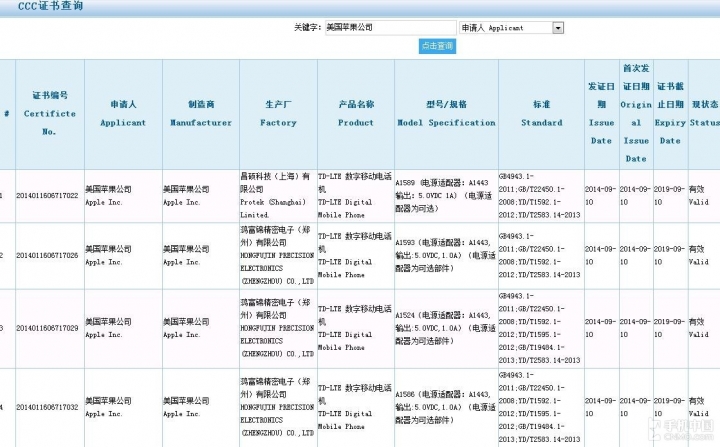Click the 产品名称 Product column header
The image size is (720, 447).
[356, 113]
